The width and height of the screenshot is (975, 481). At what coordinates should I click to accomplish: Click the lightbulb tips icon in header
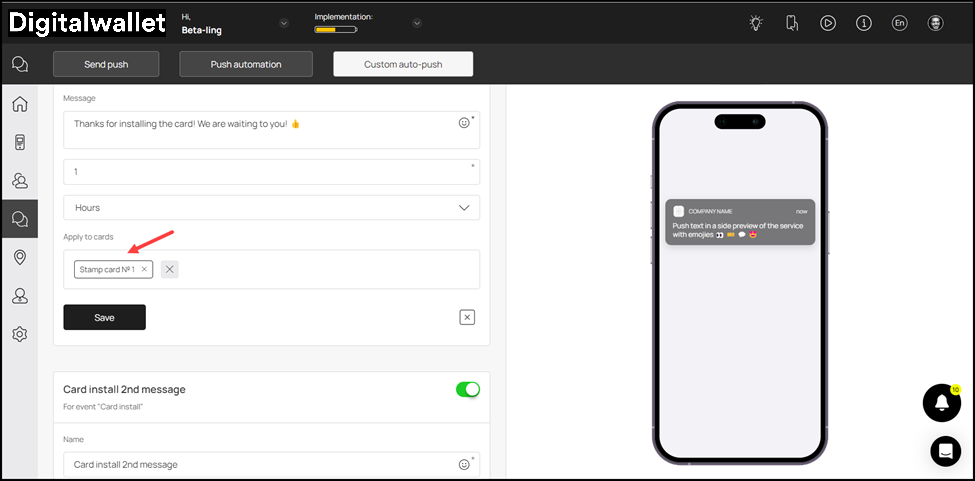pyautogui.click(x=756, y=23)
